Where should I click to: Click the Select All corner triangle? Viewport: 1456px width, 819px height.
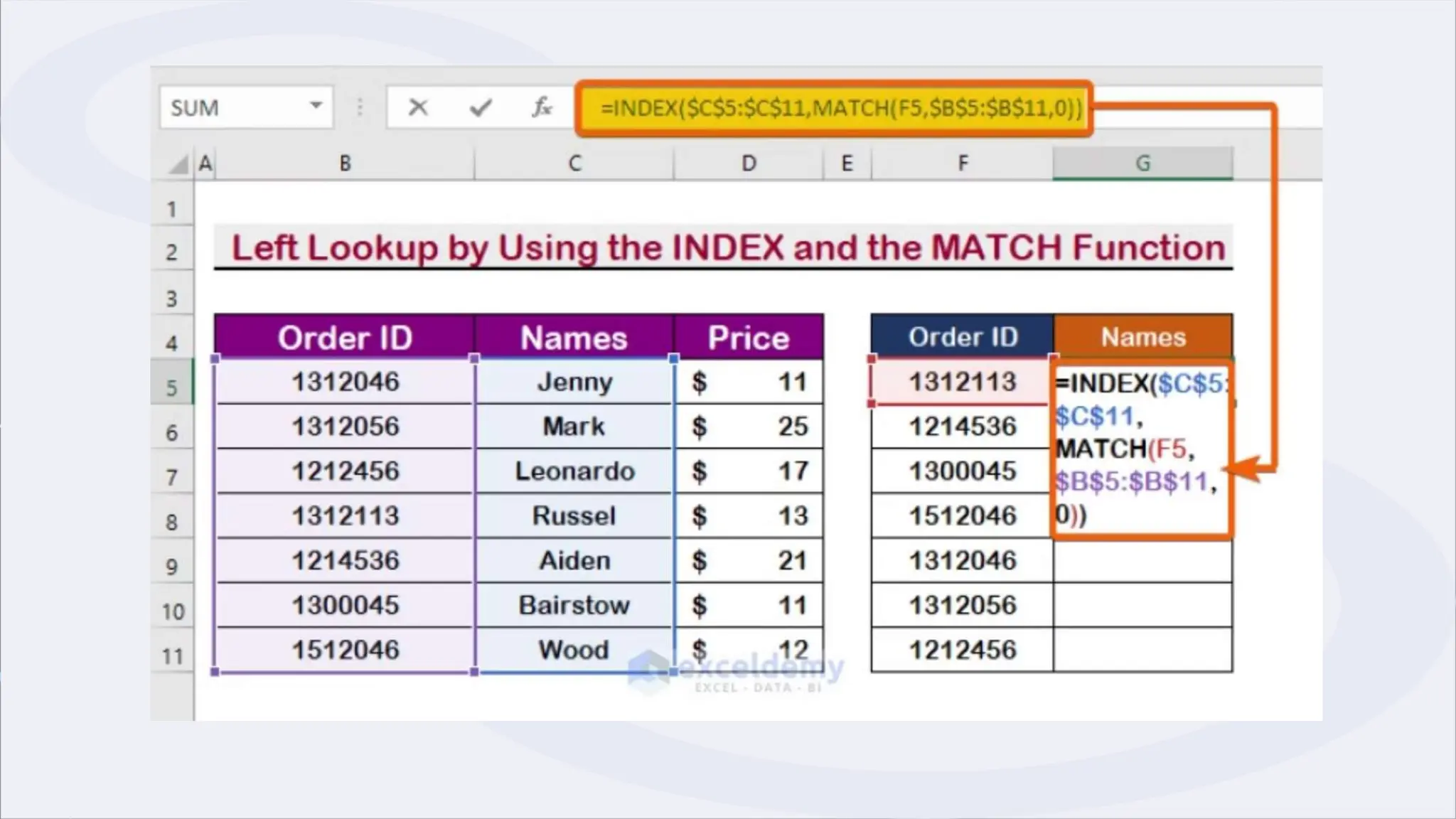click(x=178, y=164)
